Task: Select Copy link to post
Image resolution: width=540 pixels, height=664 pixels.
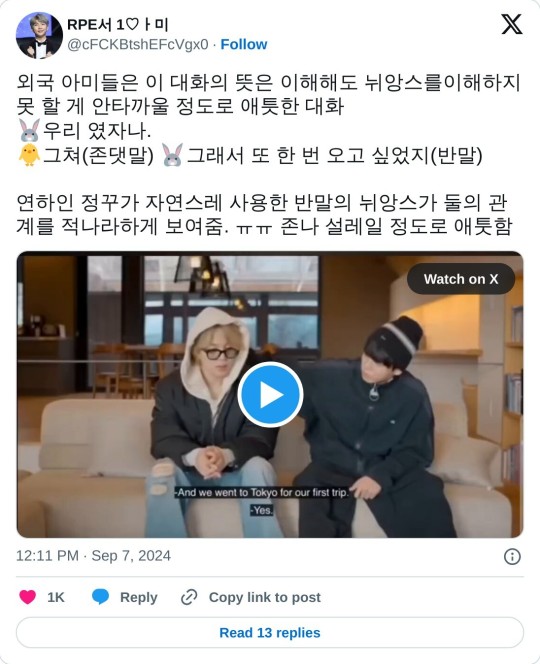Action: coord(265,598)
